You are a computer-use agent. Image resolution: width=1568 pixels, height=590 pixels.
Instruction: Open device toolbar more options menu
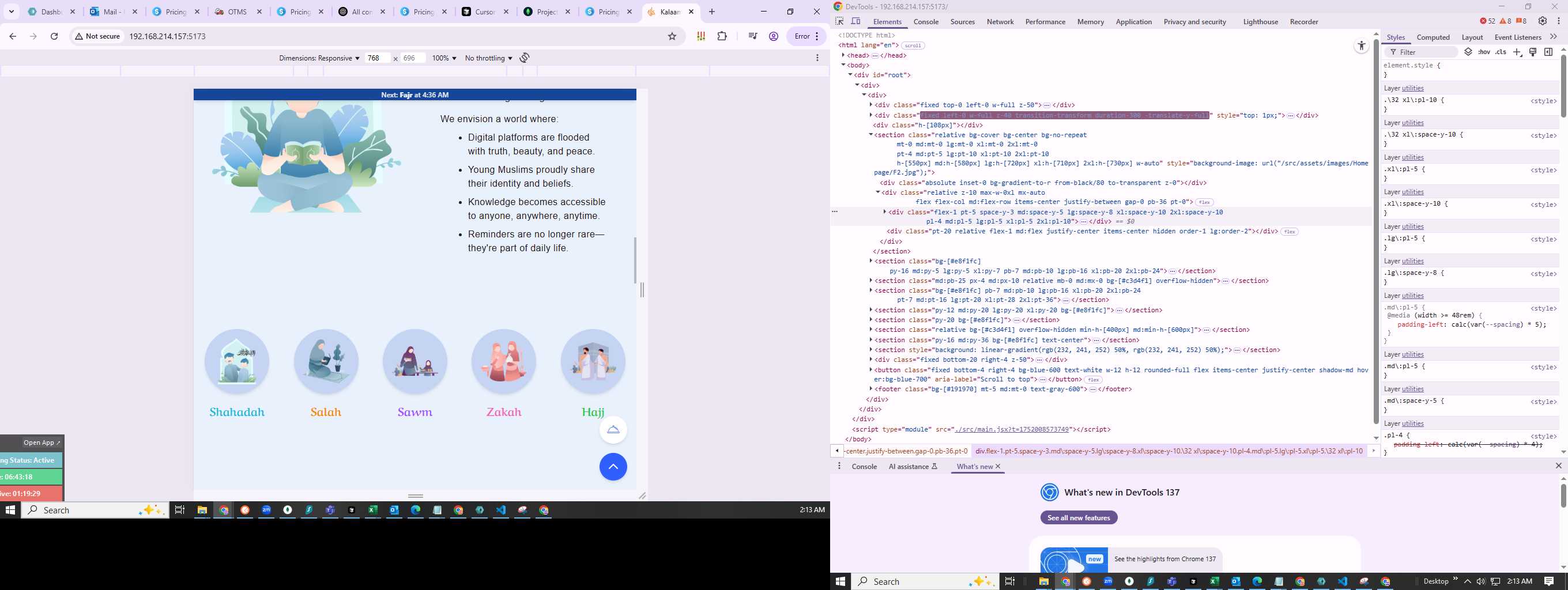pos(817,58)
